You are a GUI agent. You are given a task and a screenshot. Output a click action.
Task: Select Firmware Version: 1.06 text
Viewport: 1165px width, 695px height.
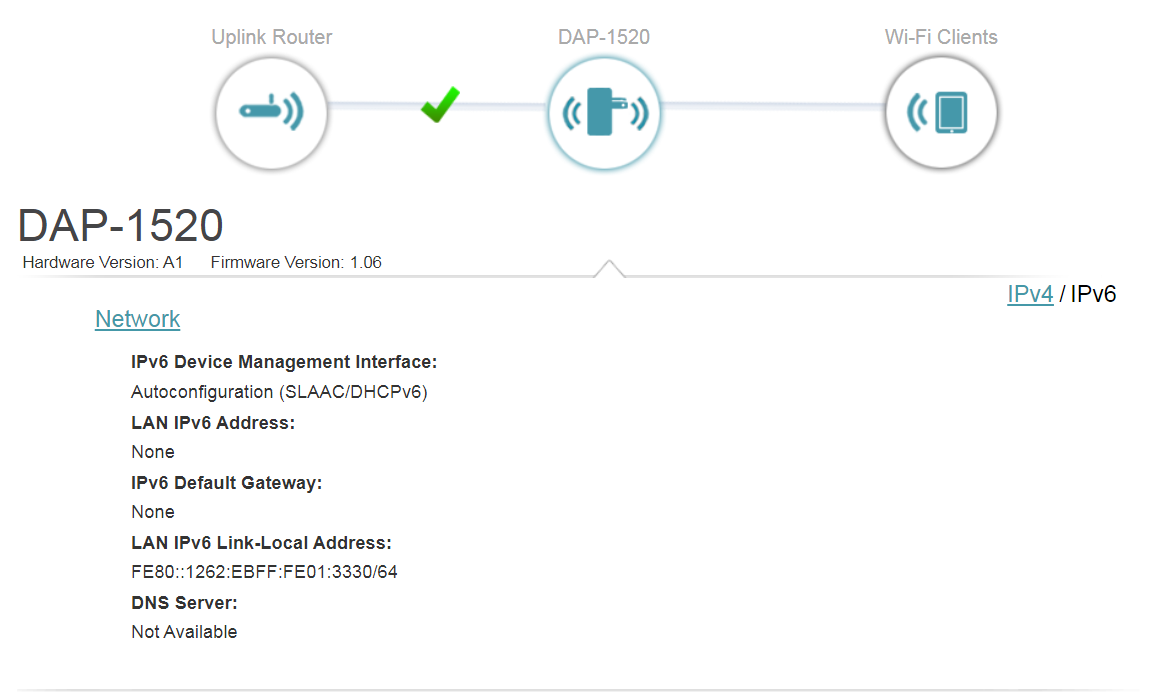pyautogui.click(x=296, y=262)
